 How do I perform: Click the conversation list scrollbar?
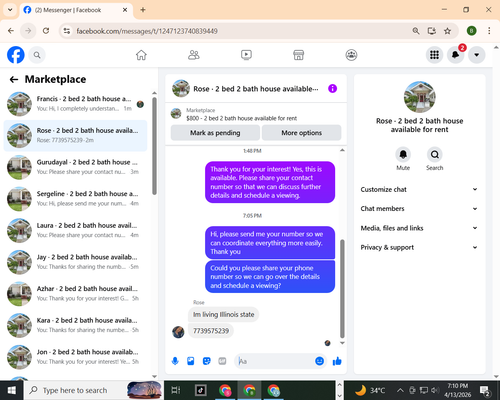pos(154,146)
